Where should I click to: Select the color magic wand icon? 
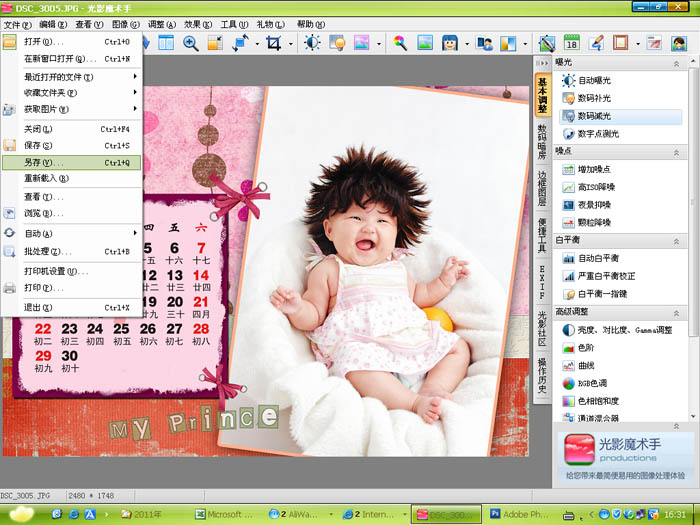400,43
